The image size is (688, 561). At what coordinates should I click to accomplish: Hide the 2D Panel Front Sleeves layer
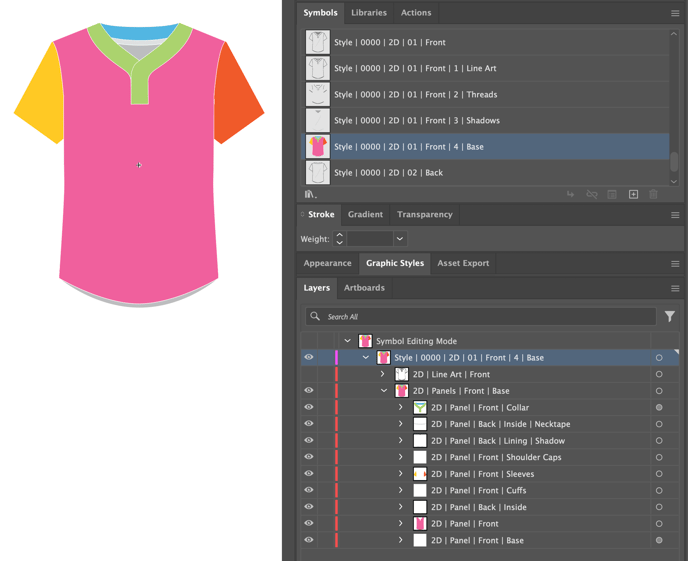tap(309, 474)
